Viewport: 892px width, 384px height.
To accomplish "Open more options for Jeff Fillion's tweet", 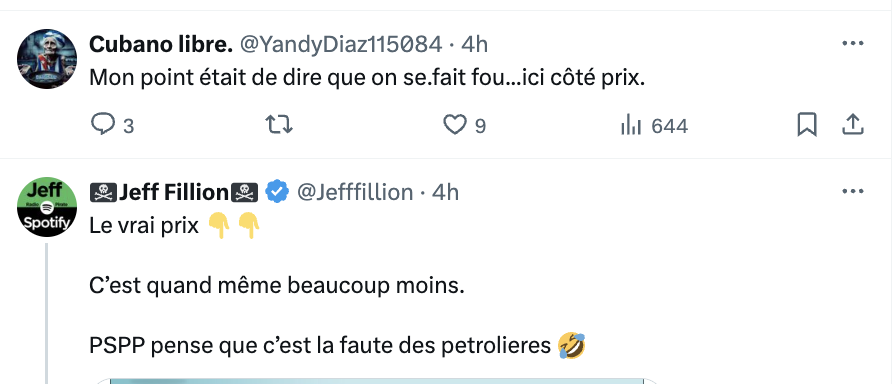I will [853, 192].
